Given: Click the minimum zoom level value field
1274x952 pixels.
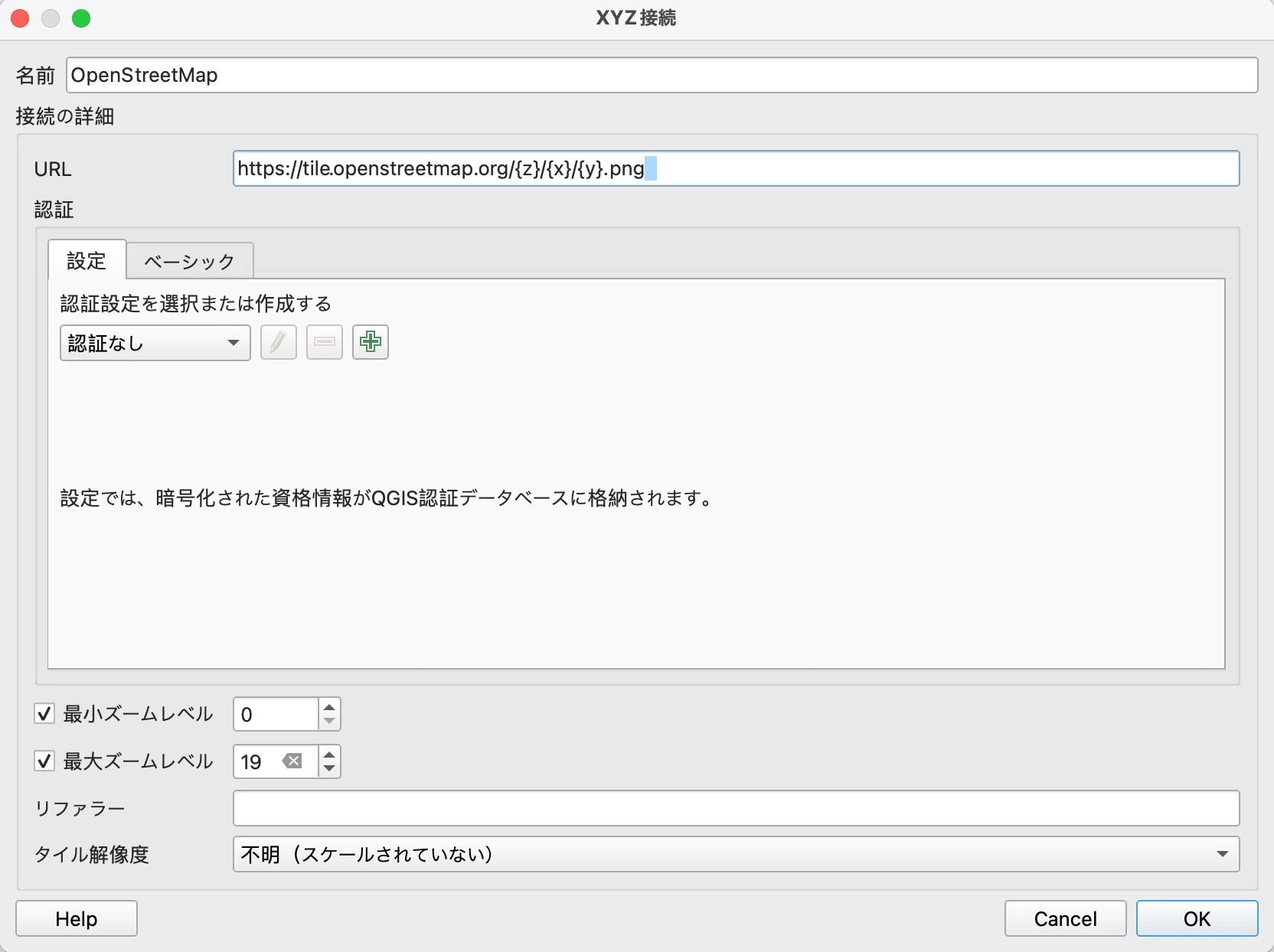Looking at the screenshot, I should pos(276,714).
